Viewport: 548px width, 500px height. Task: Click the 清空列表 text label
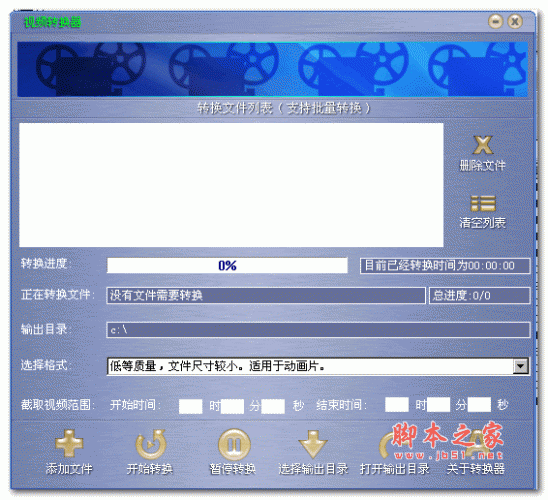483,223
